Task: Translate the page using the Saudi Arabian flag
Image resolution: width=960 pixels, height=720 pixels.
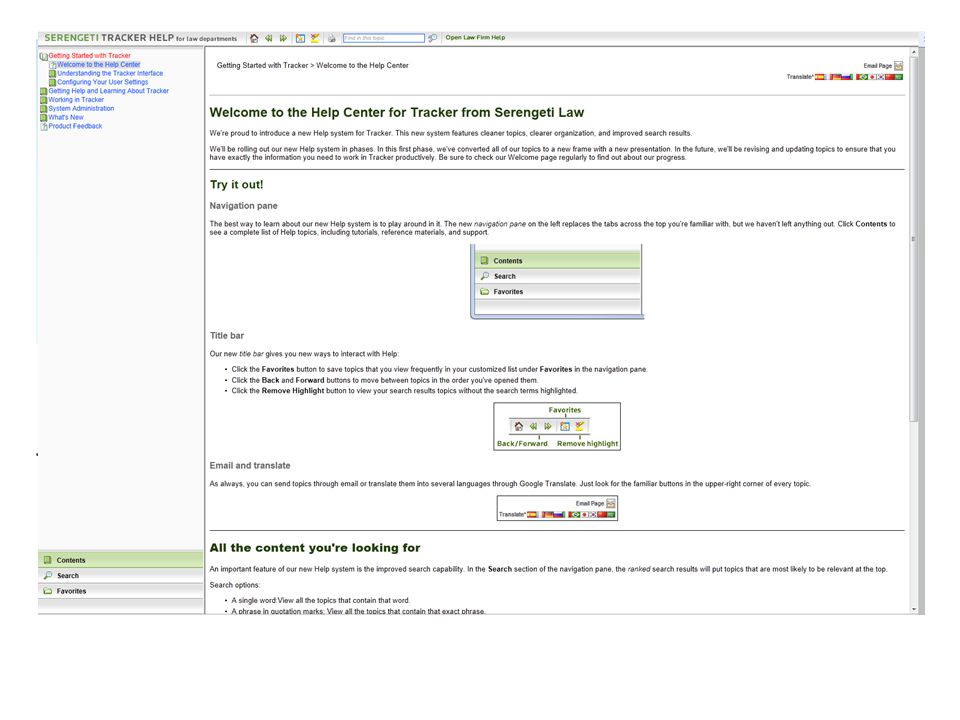Action: (899, 77)
